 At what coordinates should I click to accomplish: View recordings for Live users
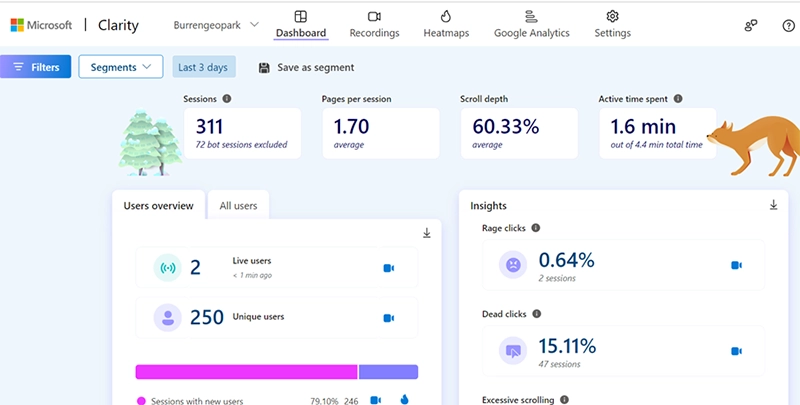pos(389,268)
